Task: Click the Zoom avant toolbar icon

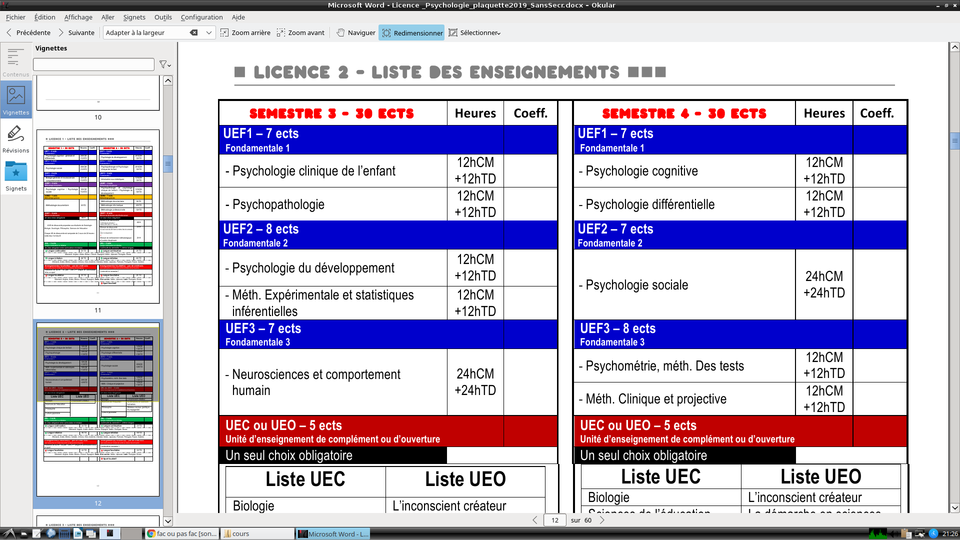Action: click(301, 32)
